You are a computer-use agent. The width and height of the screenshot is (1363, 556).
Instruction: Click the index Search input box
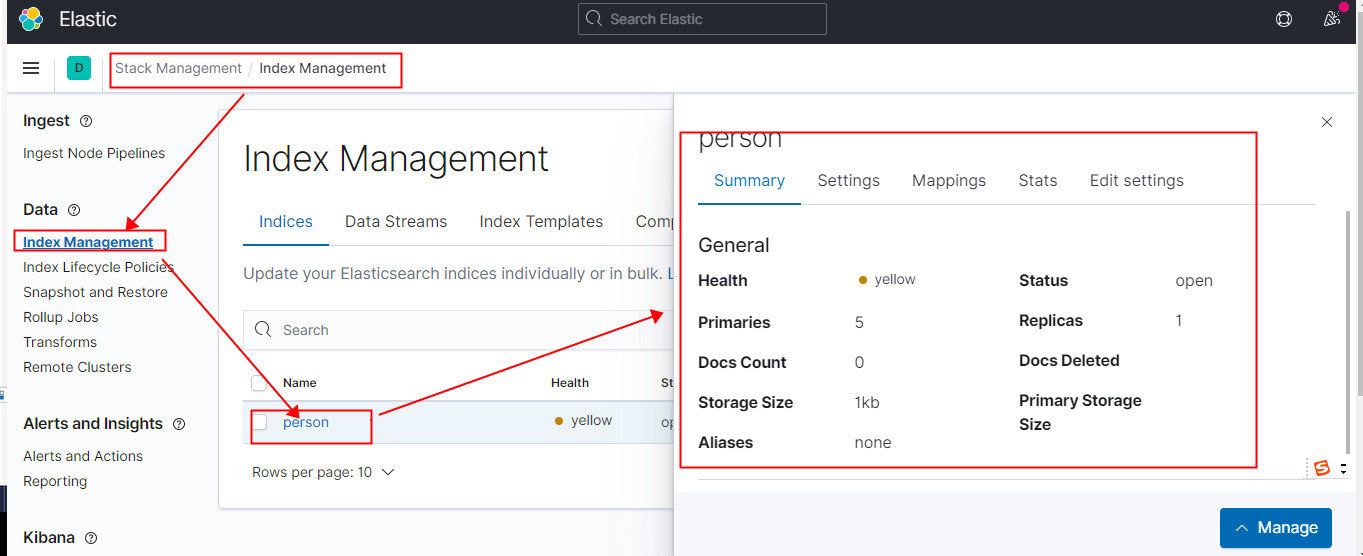460,330
